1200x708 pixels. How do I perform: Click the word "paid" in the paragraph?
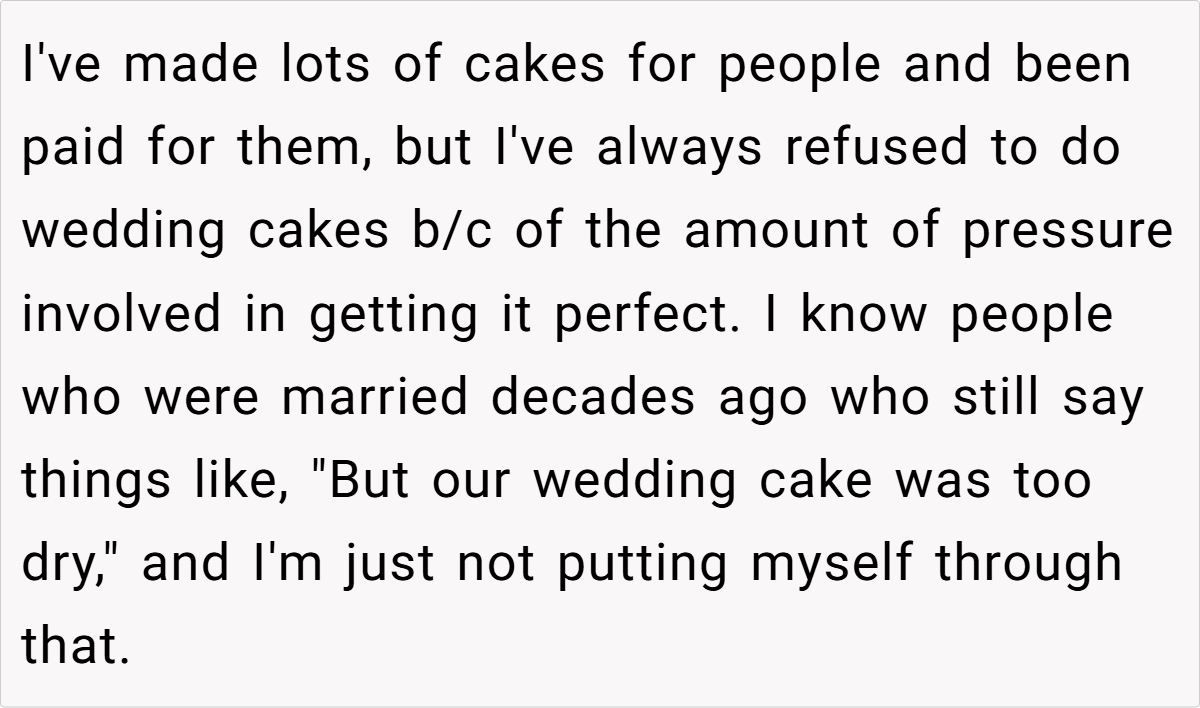coord(71,149)
